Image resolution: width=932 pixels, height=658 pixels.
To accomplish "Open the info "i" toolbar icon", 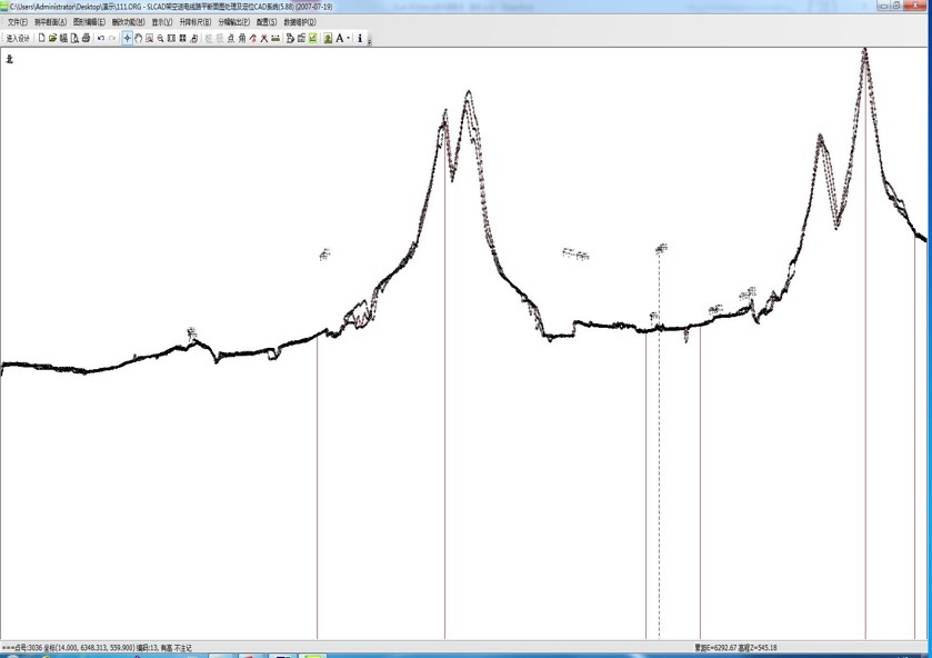I will tap(360, 38).
